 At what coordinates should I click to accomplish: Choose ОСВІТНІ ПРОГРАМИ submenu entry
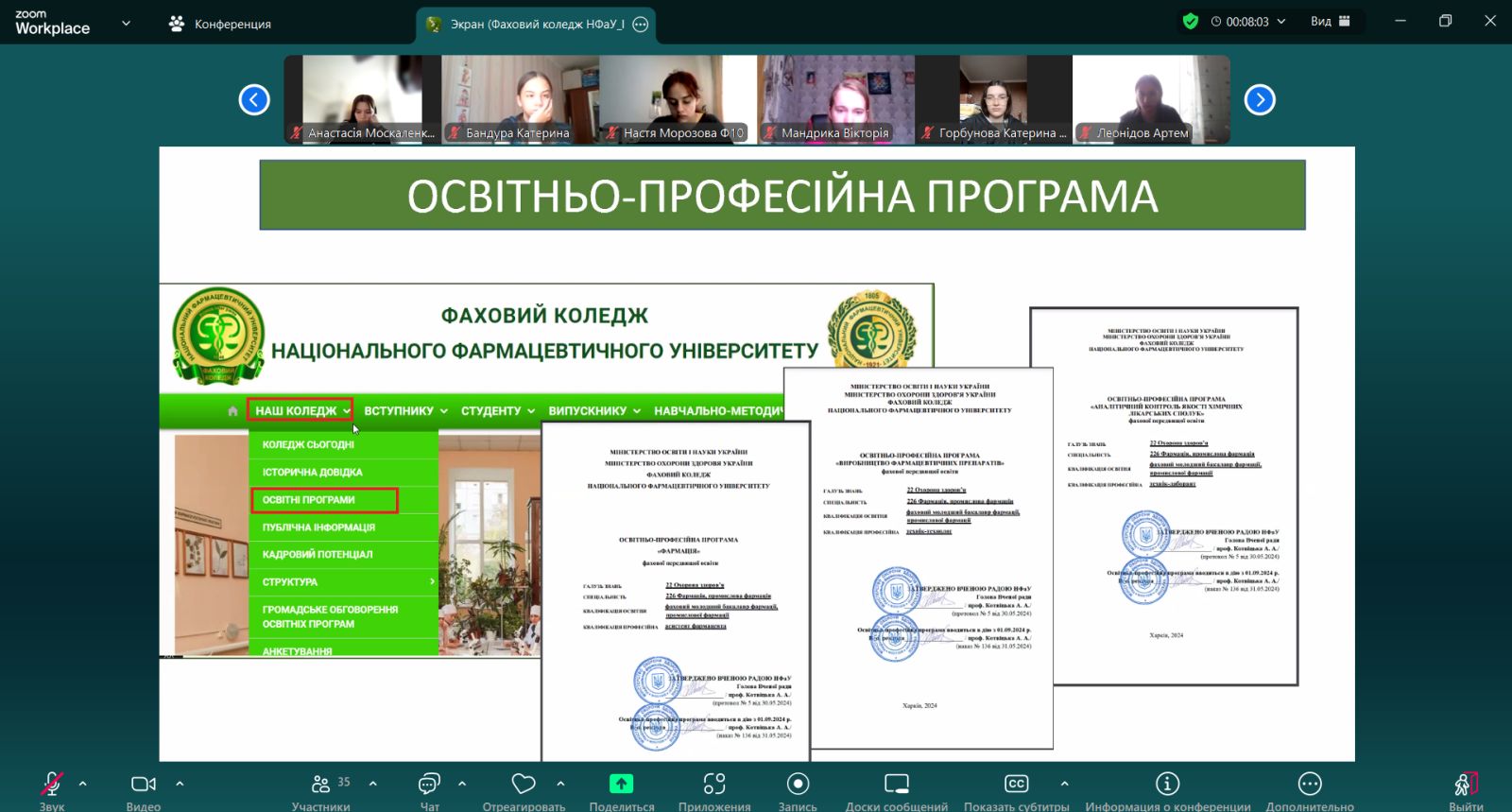coord(324,500)
